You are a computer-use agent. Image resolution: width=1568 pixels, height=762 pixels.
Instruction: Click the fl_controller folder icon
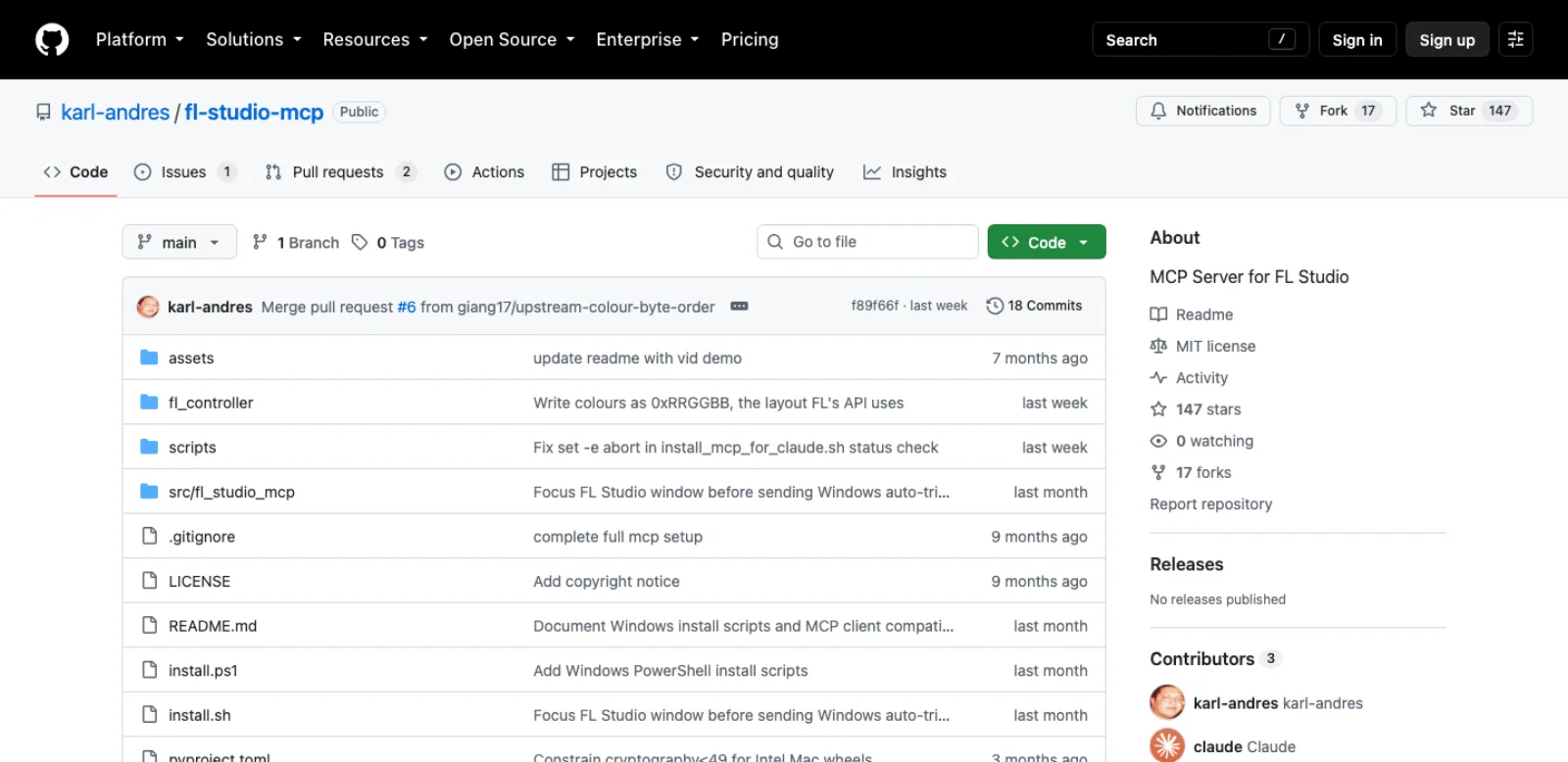click(149, 403)
